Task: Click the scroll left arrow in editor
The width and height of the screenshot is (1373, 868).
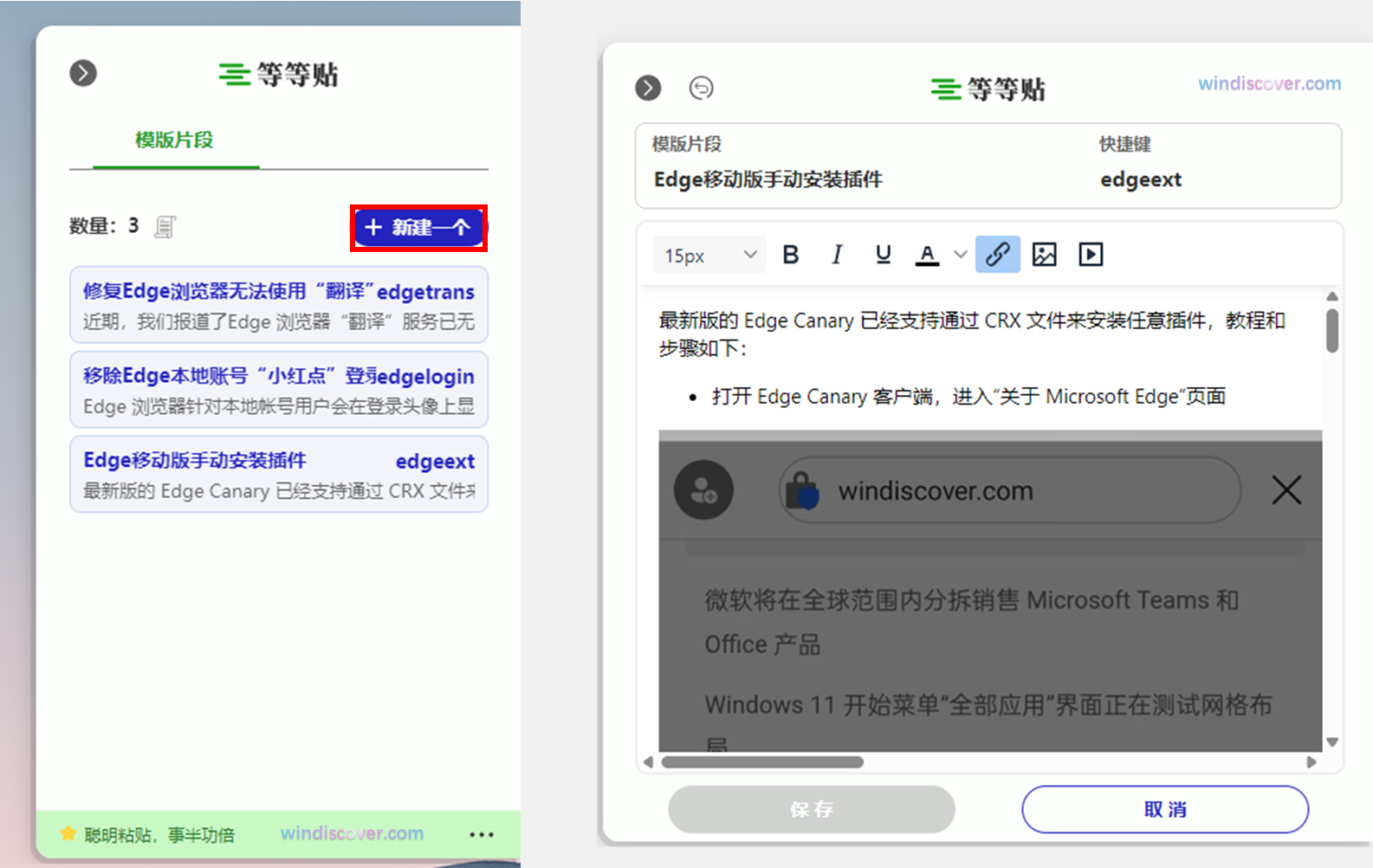Action: coord(649,762)
